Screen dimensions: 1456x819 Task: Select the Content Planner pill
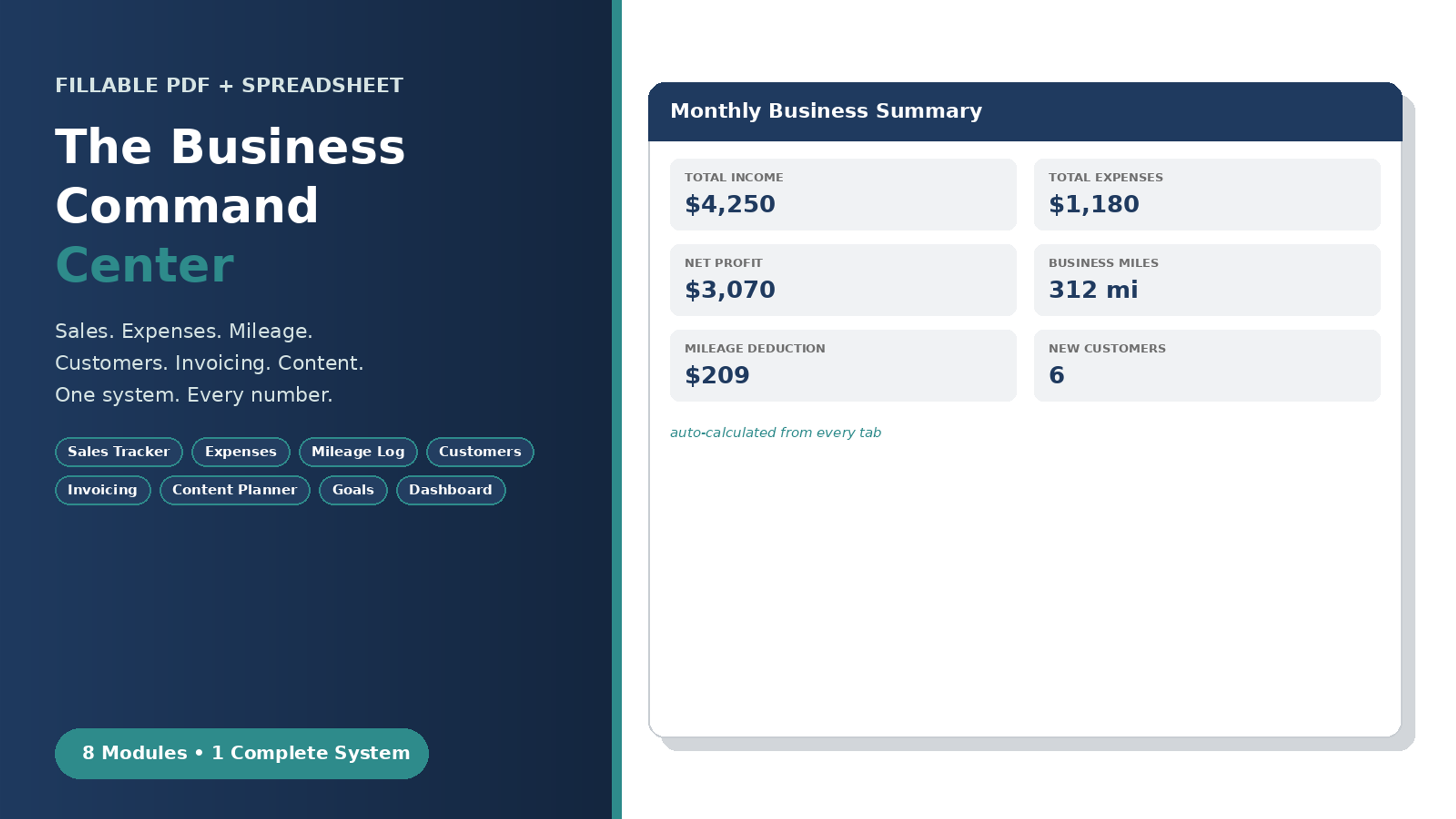(x=234, y=490)
